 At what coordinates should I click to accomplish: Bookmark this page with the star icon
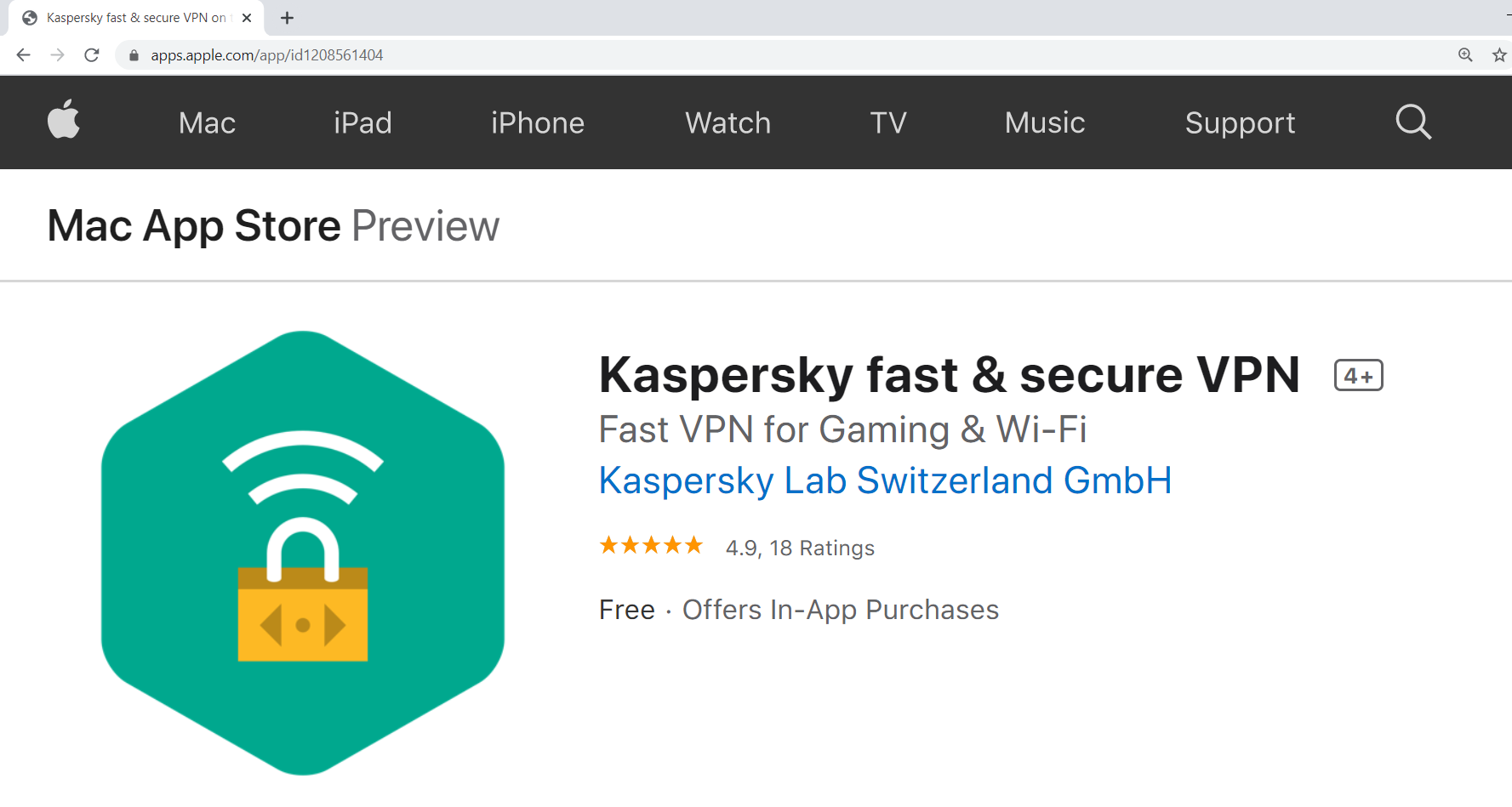click(1499, 55)
